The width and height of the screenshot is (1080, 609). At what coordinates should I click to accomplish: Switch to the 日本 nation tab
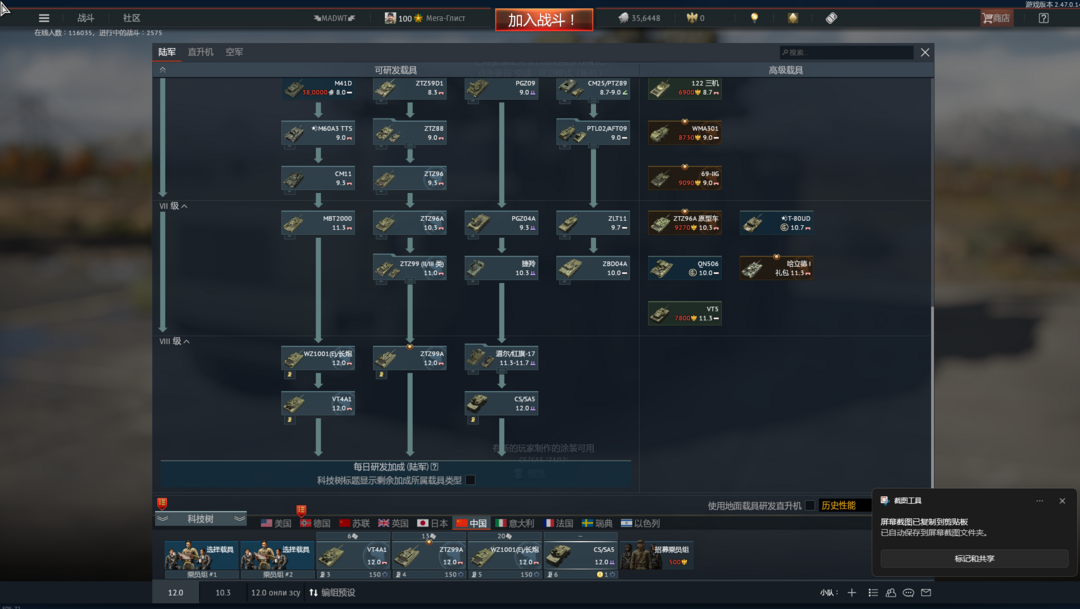[x=433, y=524]
